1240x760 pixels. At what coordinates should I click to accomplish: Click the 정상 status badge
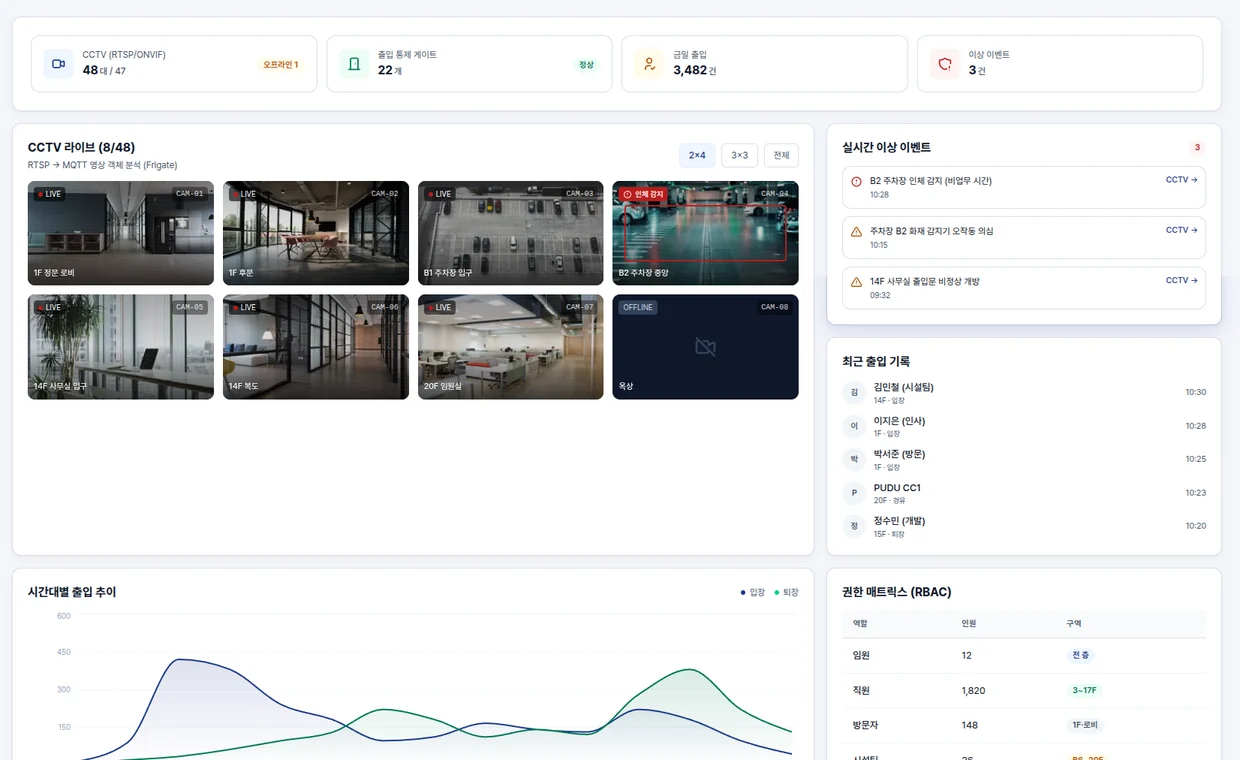(x=586, y=65)
